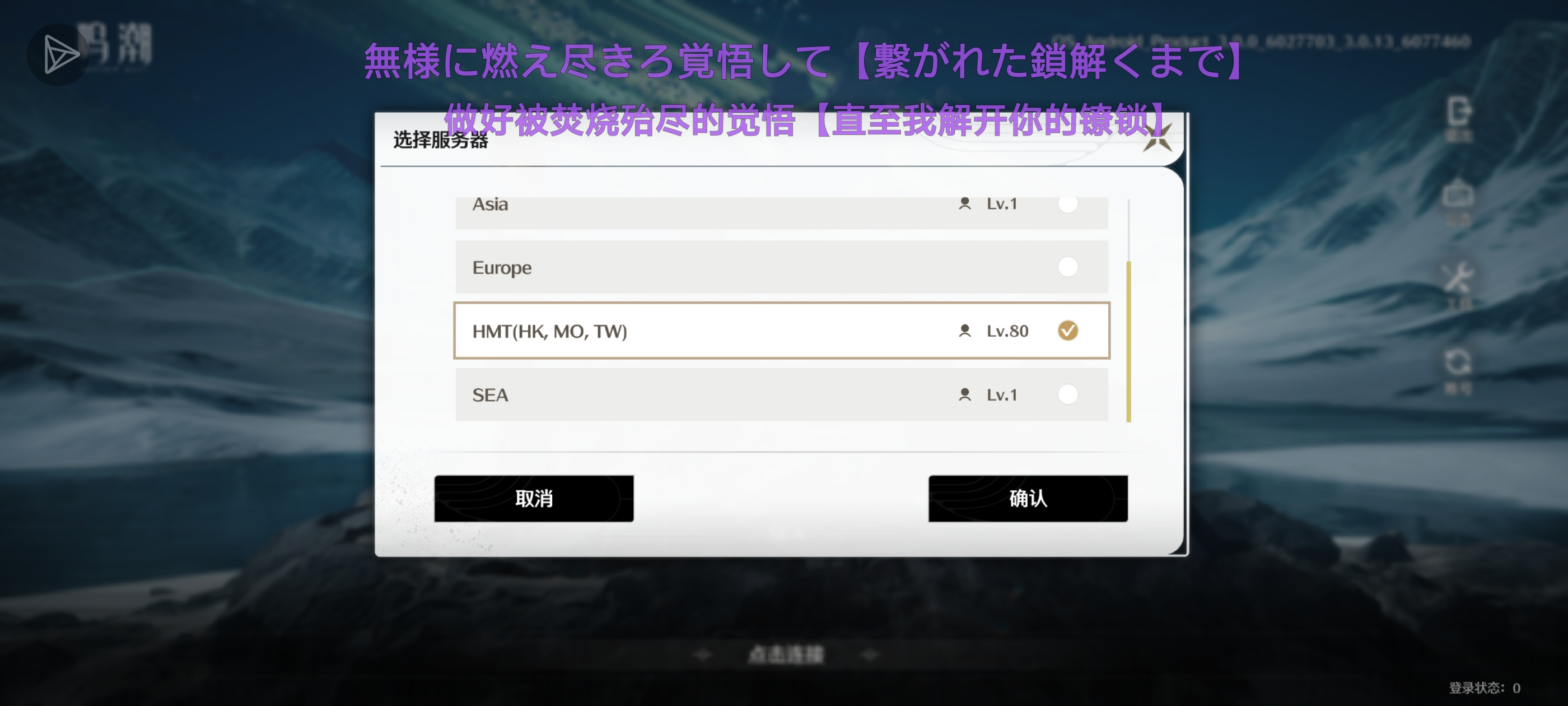Tap the paper plane play icon
Image resolution: width=1568 pixels, height=706 pixels.
[59, 54]
